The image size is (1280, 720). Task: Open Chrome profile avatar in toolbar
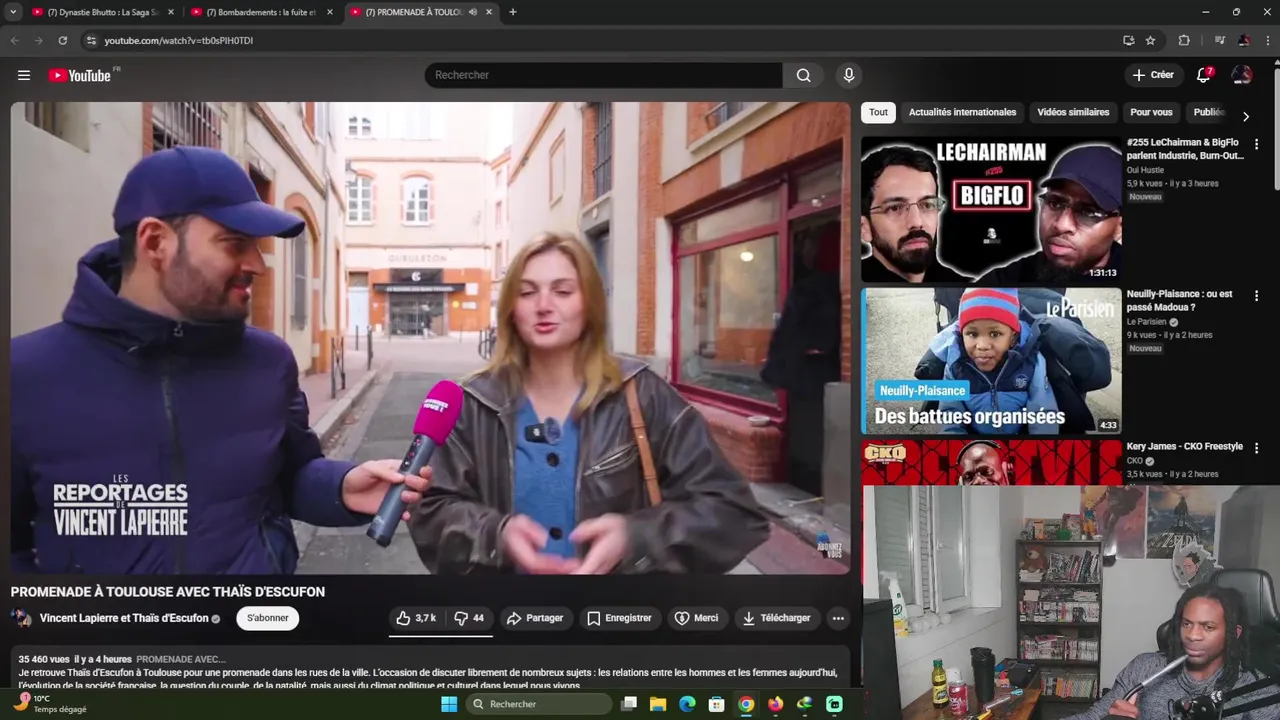tap(1244, 40)
